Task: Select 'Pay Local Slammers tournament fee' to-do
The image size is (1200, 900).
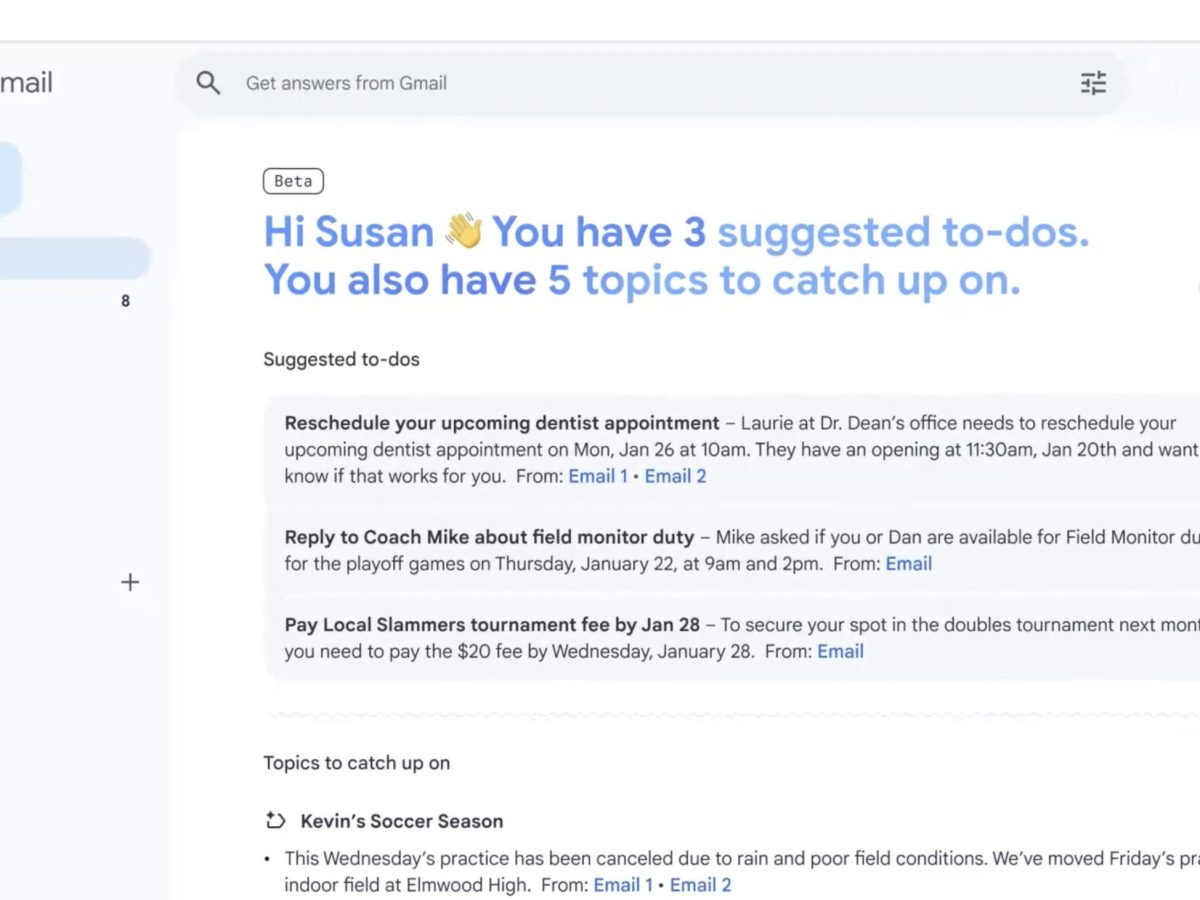Action: (x=492, y=625)
